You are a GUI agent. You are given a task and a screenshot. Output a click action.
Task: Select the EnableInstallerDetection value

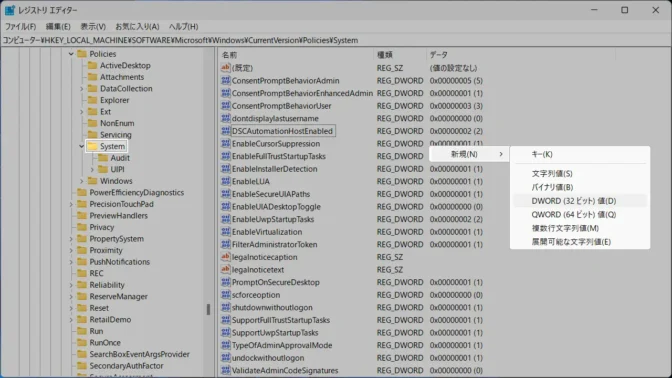point(275,168)
